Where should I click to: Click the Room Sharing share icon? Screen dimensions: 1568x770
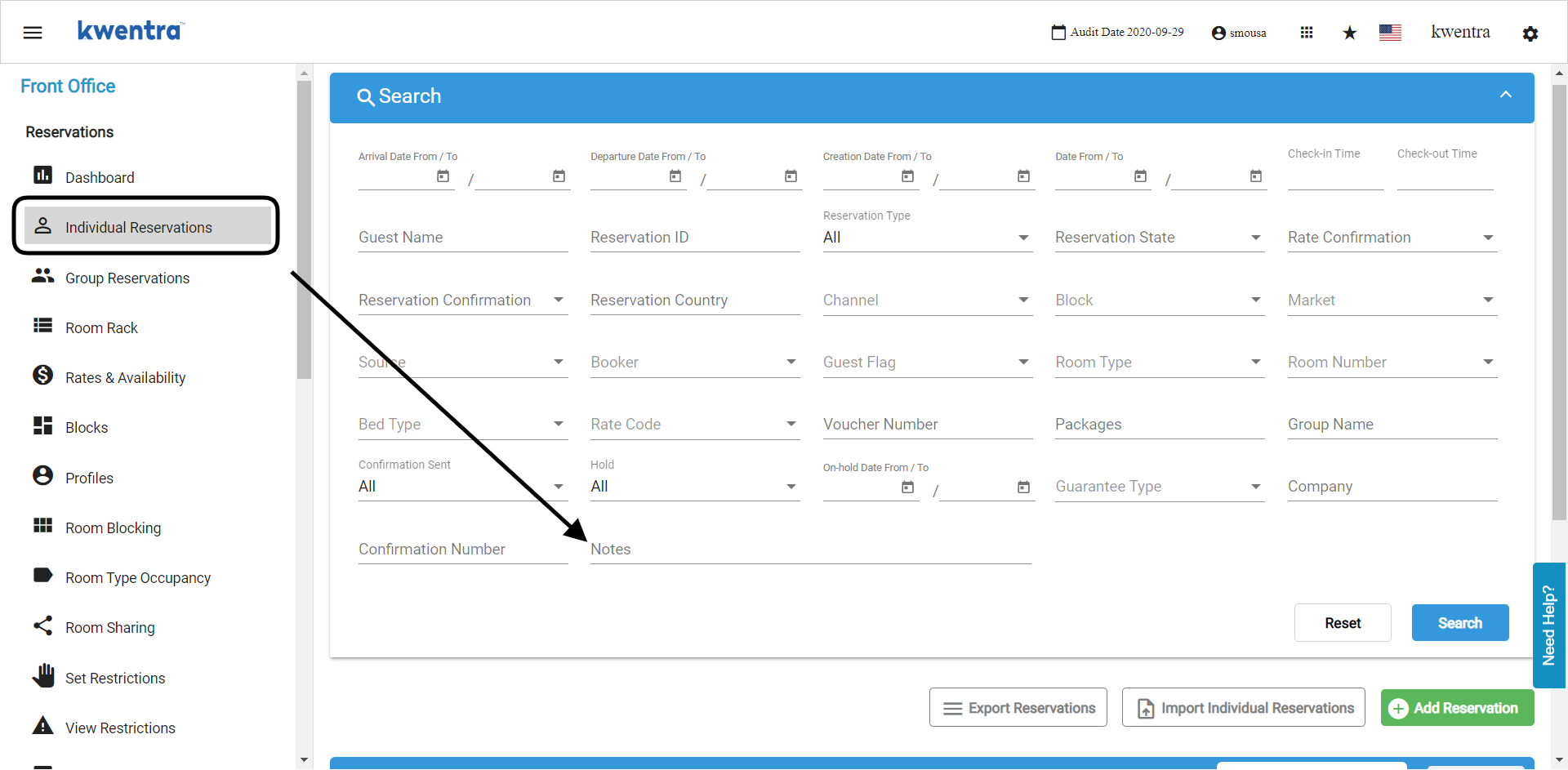point(42,625)
